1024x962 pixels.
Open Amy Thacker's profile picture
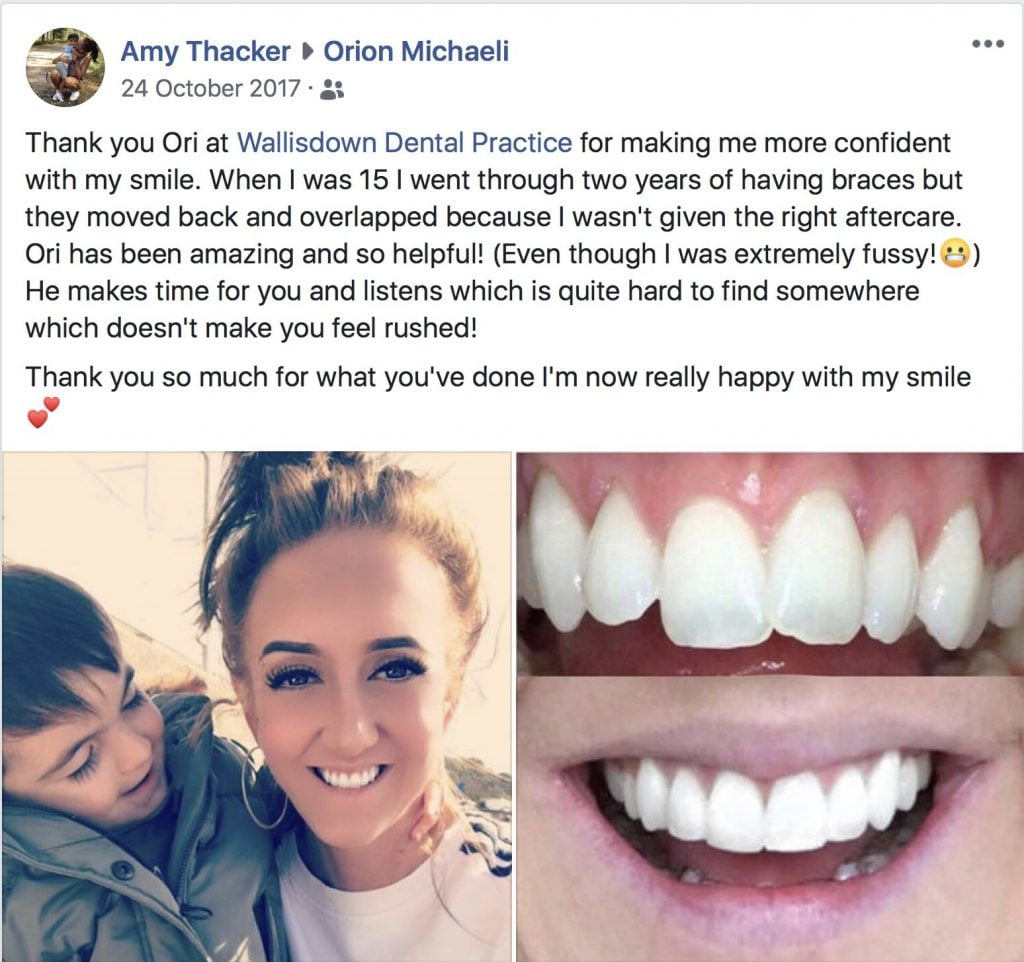[65, 67]
